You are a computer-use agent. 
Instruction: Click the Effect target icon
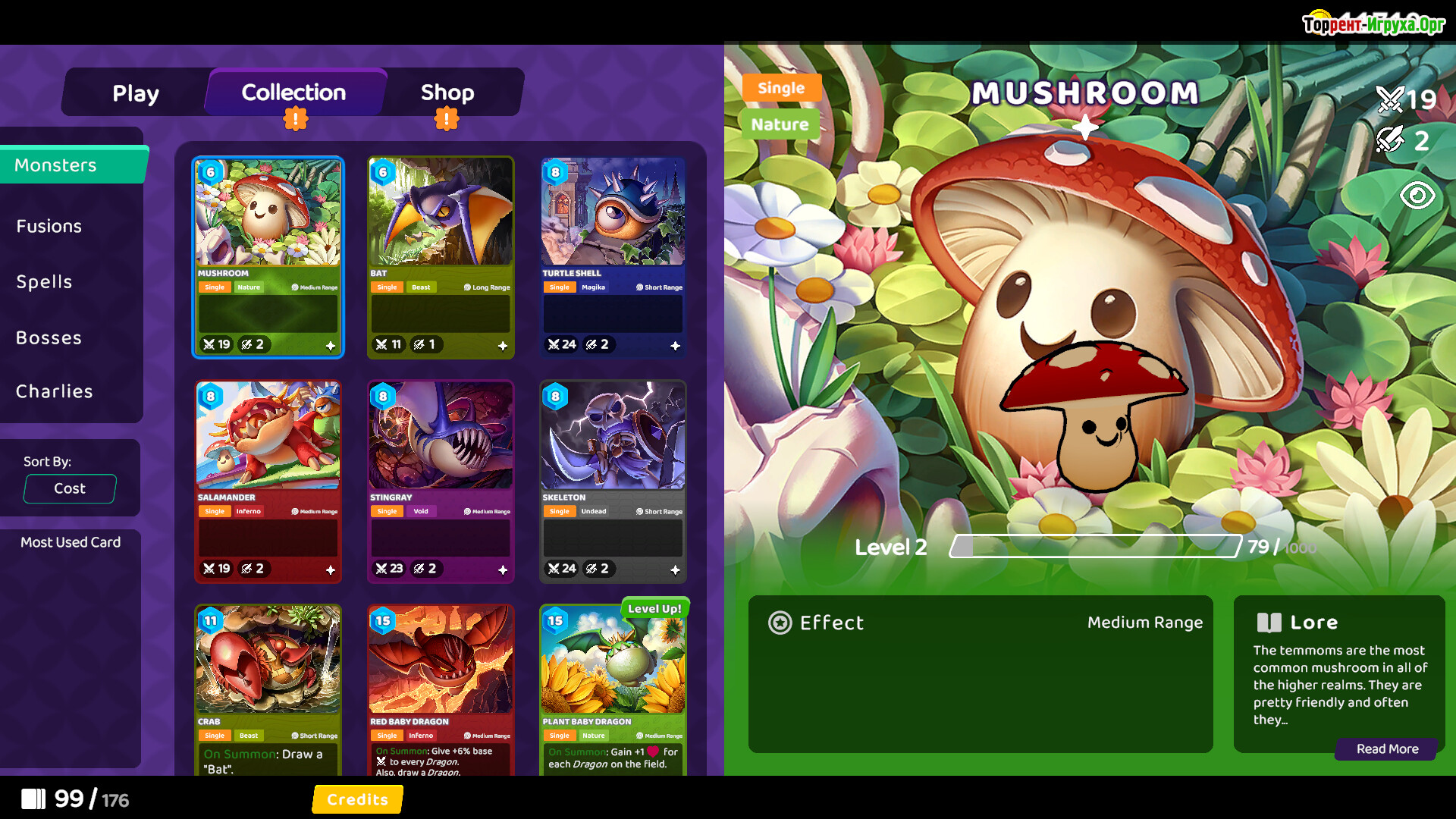(x=780, y=623)
